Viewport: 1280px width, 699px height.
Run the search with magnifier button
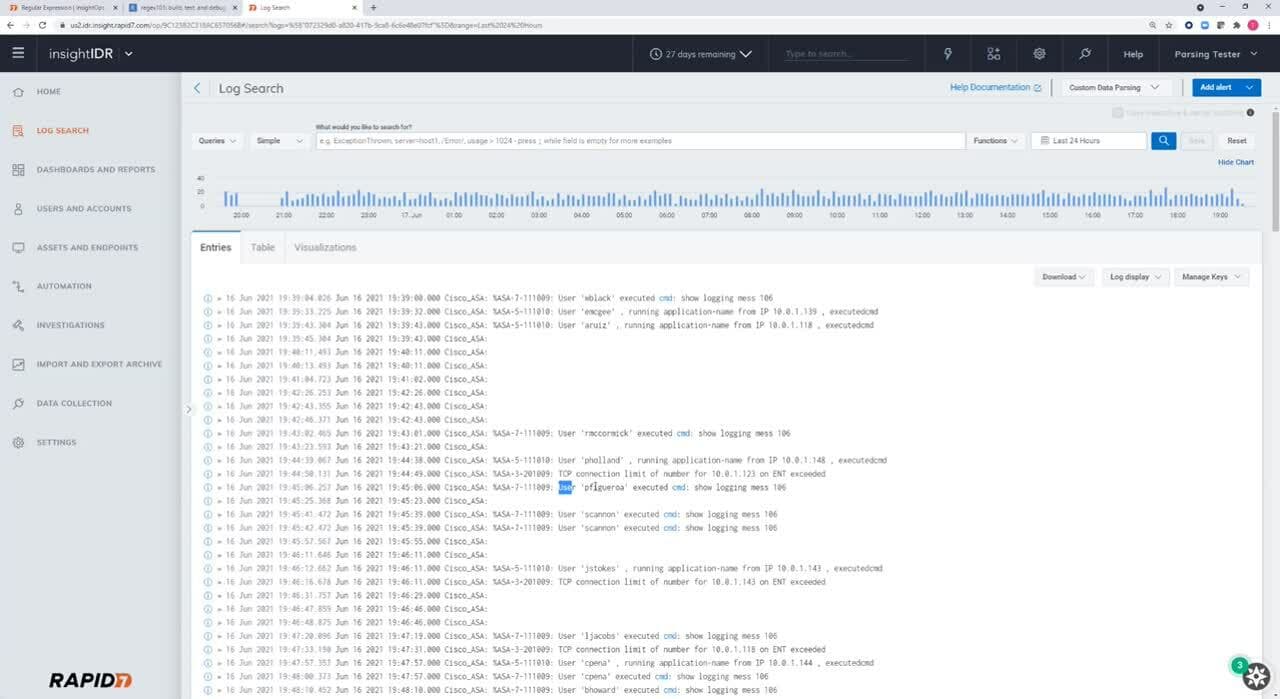1163,141
